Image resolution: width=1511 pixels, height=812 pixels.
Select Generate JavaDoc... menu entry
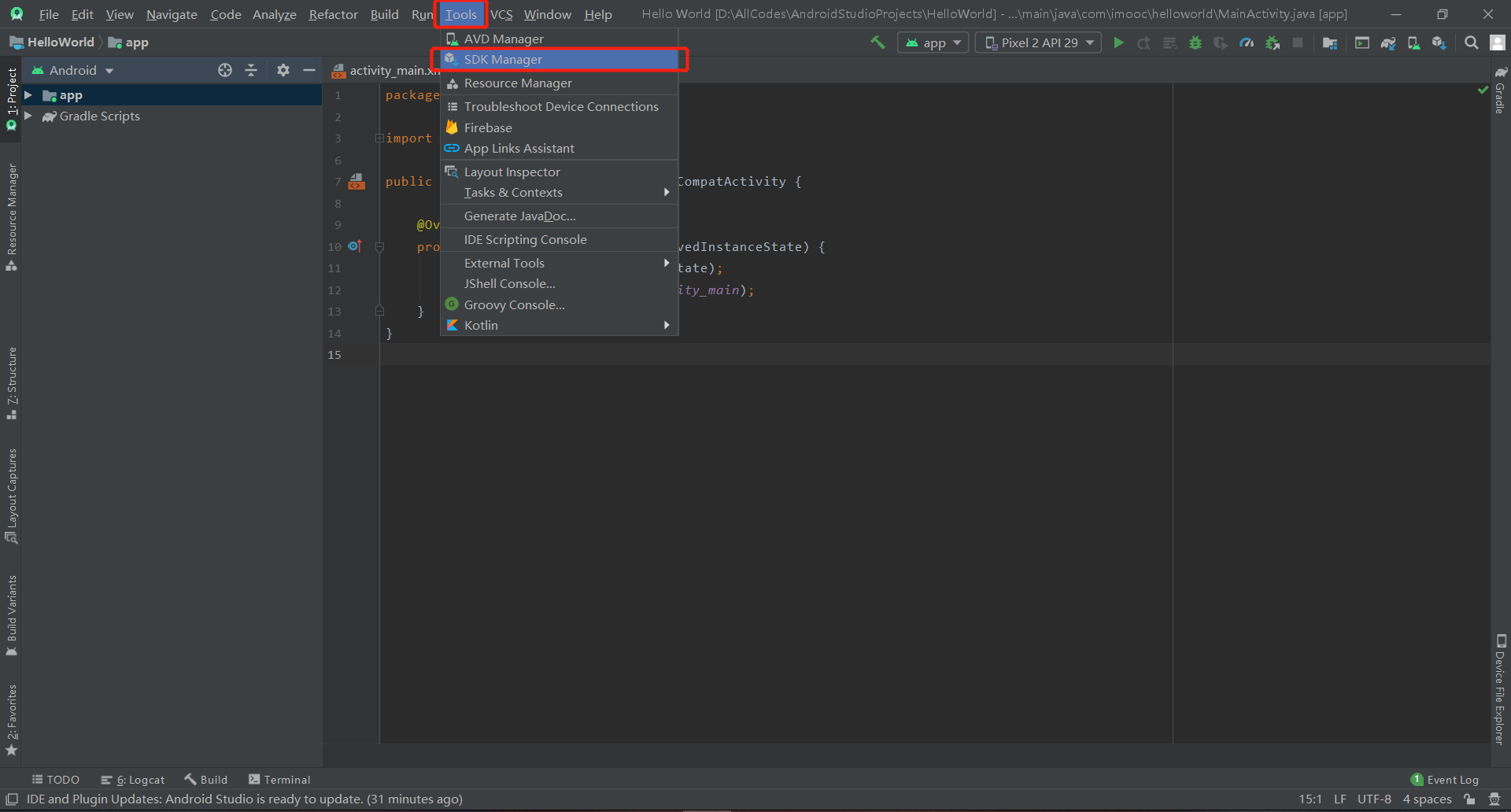point(560,216)
